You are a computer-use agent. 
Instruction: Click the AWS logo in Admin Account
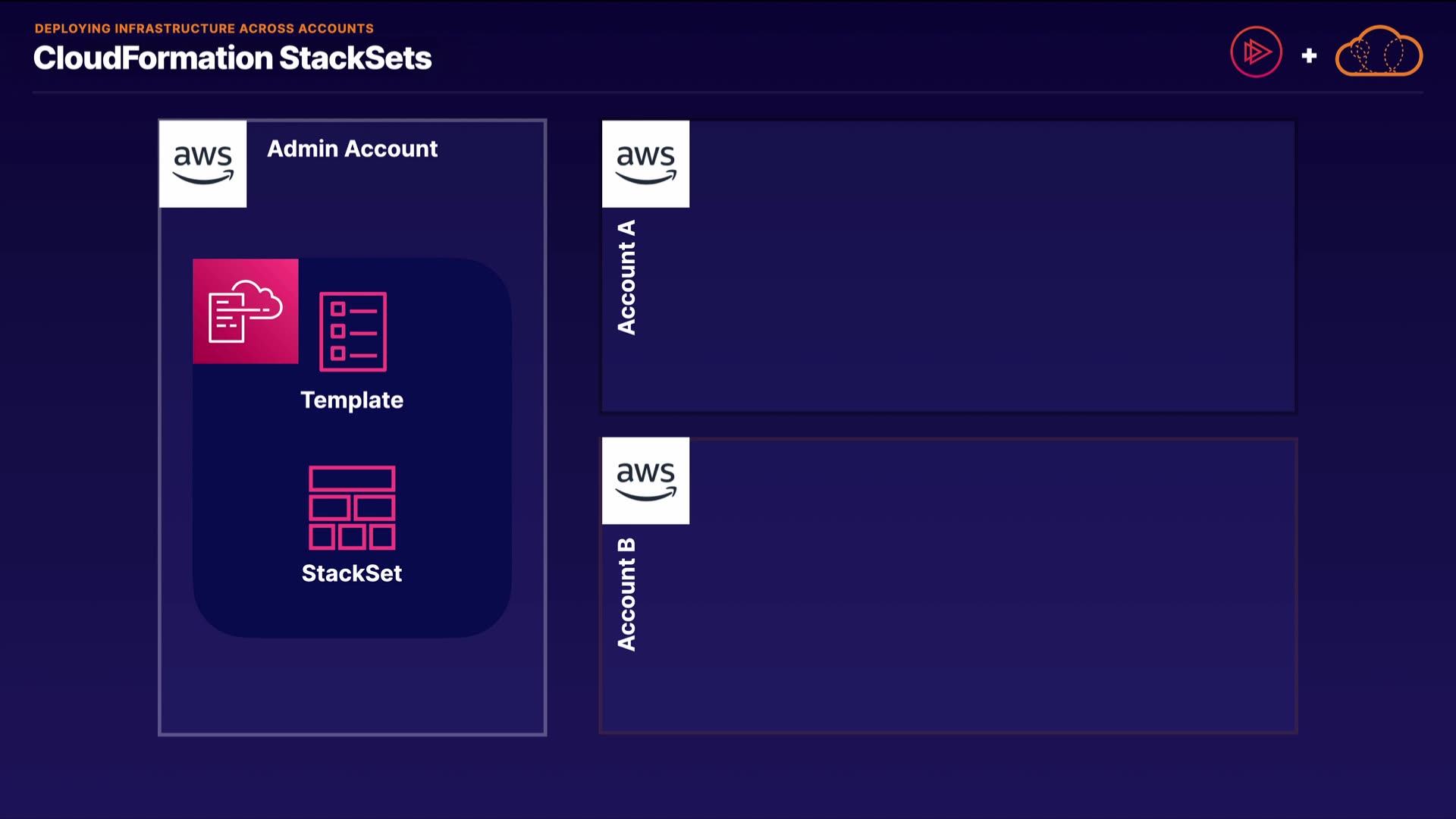(202, 164)
